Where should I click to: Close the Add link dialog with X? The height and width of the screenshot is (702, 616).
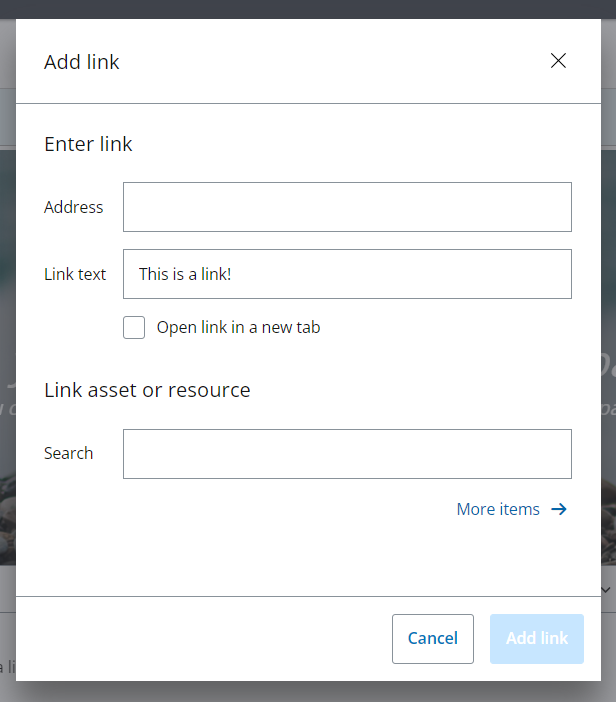click(x=558, y=61)
